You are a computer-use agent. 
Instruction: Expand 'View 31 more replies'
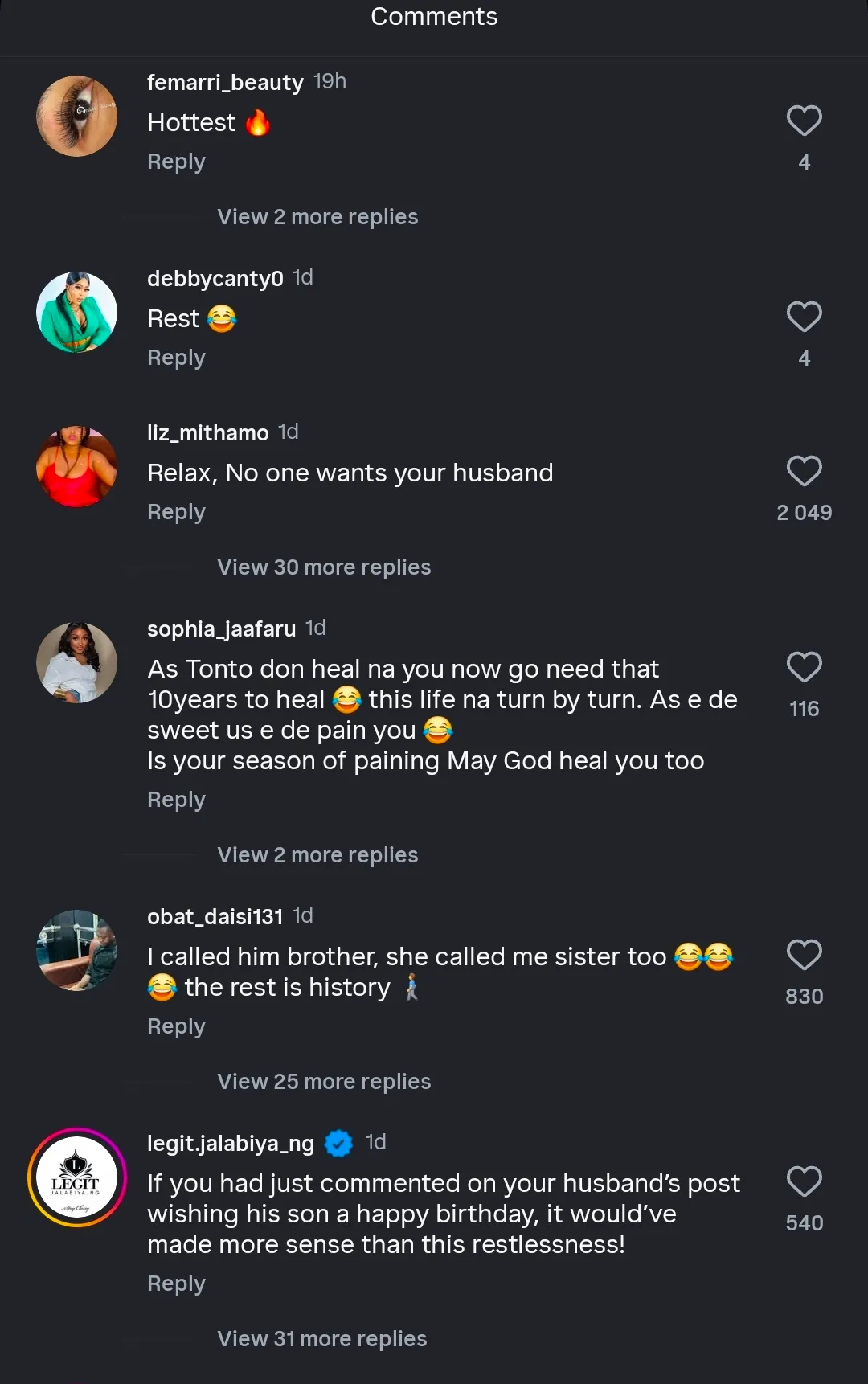pyautogui.click(x=321, y=1339)
